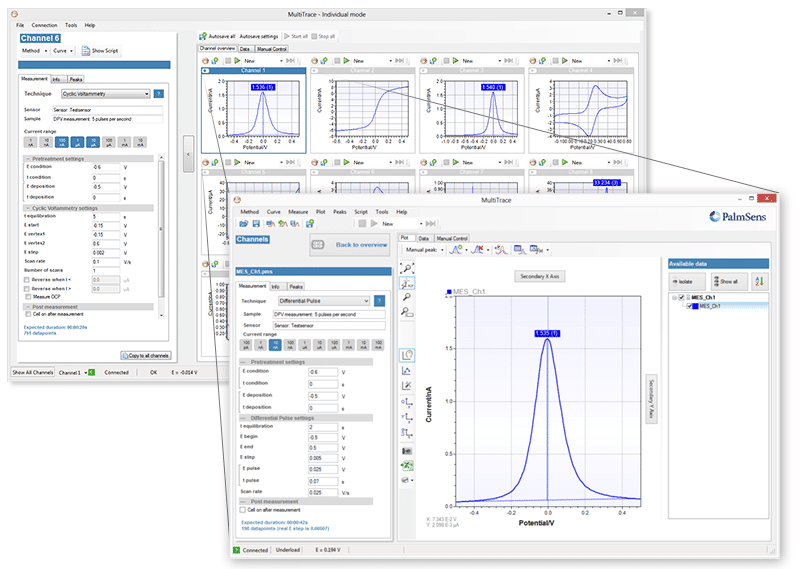Image resolution: width=800 pixels, height=569 pixels.
Task: Click technique help button in front window
Action: pos(380,301)
